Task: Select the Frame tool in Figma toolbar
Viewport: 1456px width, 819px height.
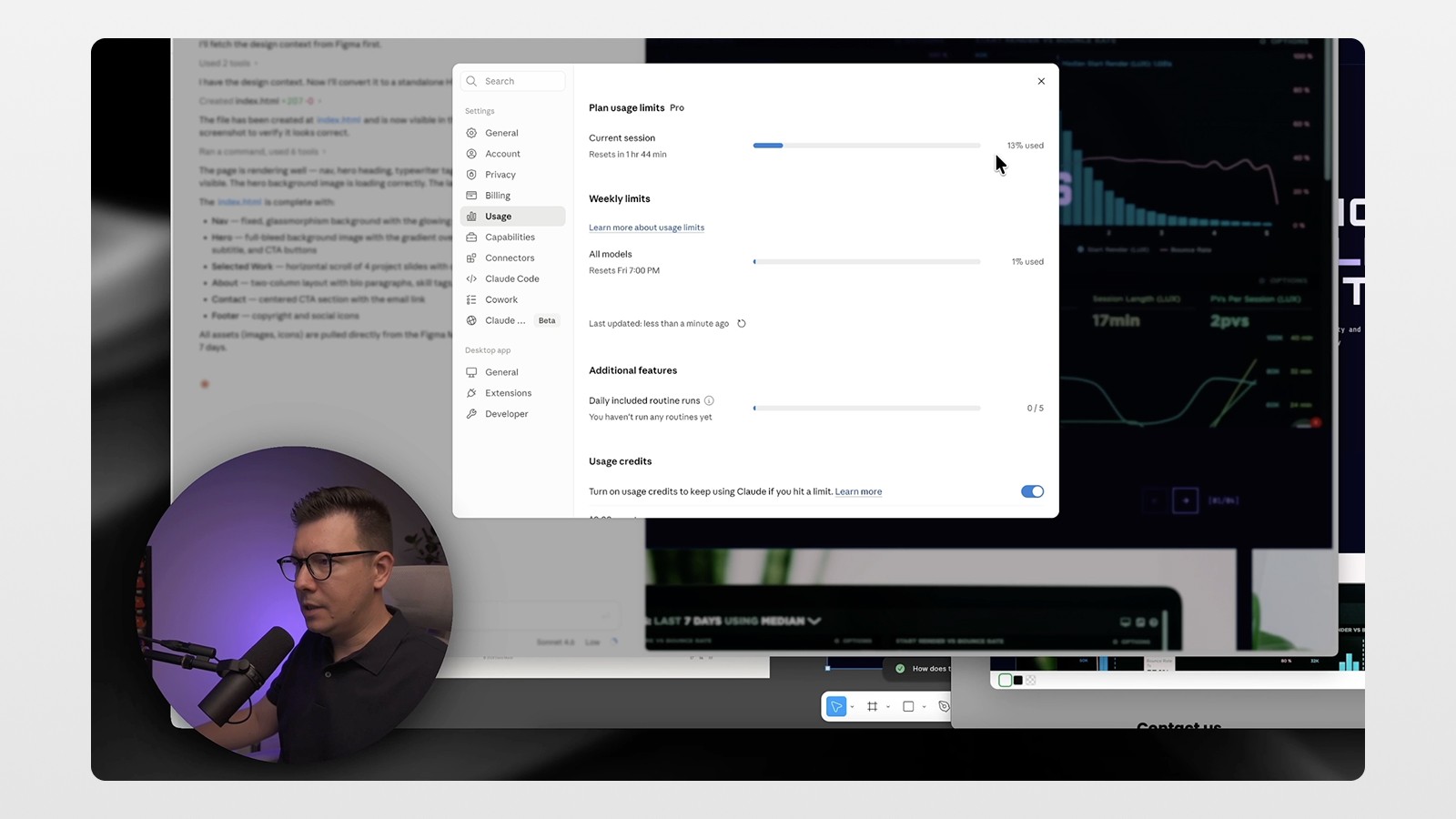Action: pos(872,706)
